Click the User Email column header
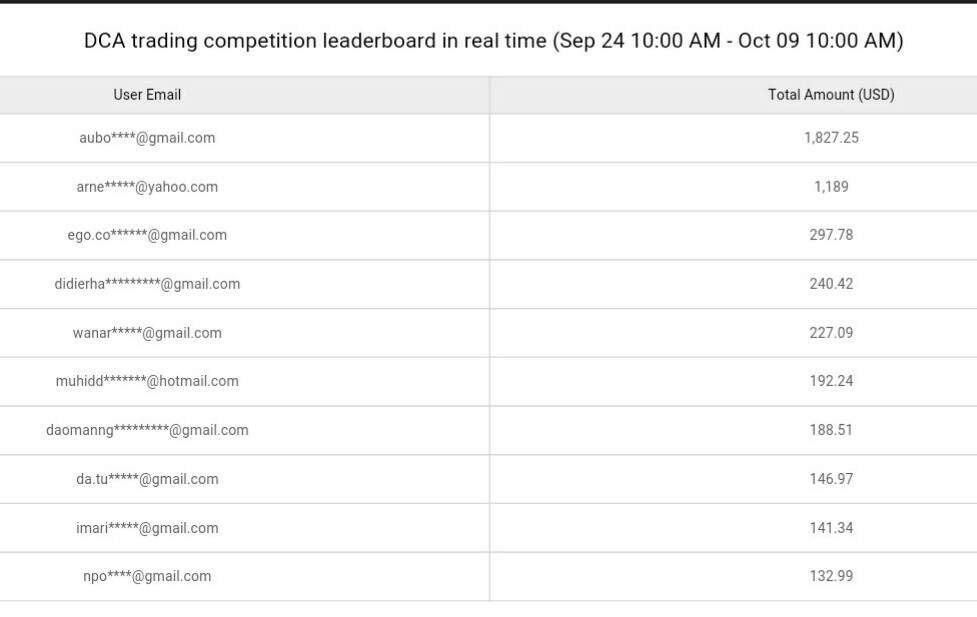Screen dimensions: 977x617 pos(147,95)
